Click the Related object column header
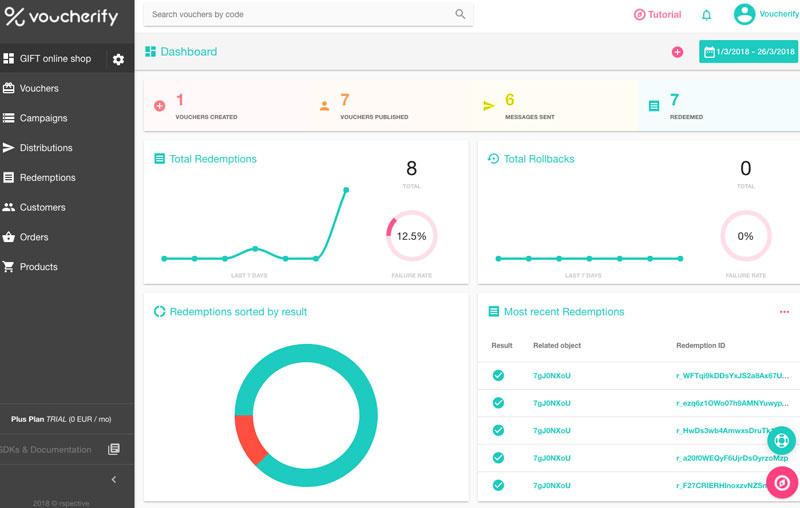 (x=557, y=345)
